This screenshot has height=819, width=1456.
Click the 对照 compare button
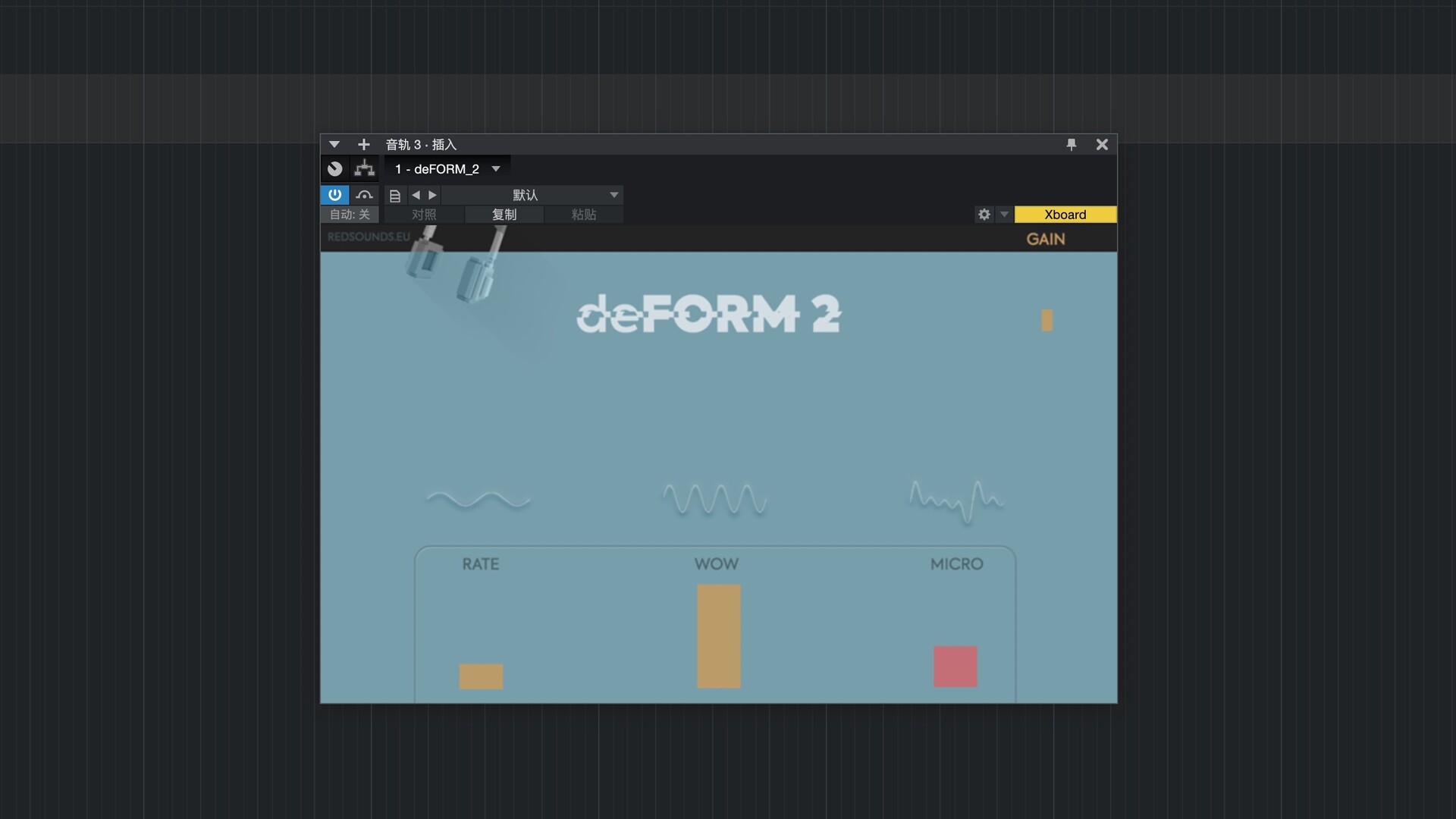point(424,215)
